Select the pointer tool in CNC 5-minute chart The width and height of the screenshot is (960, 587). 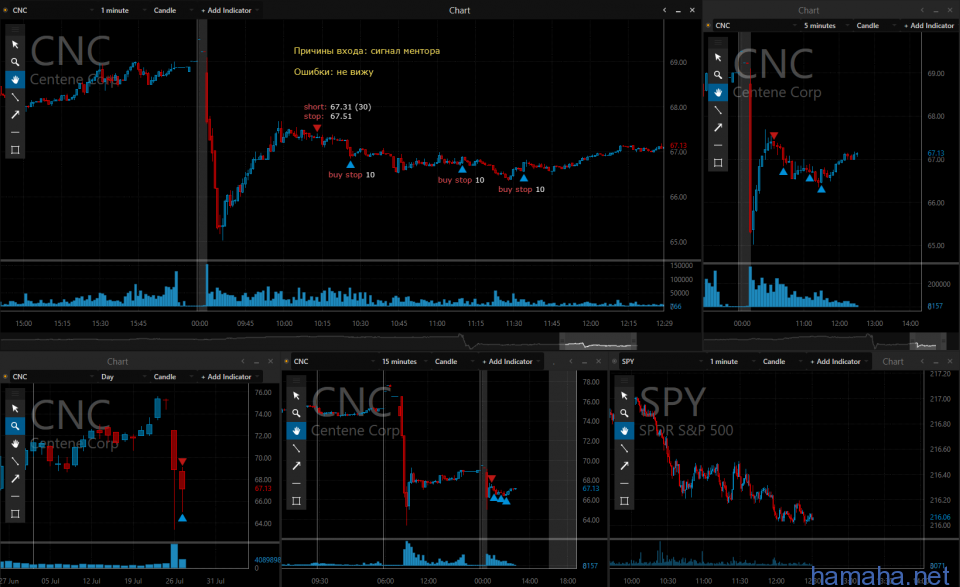pyautogui.click(x=718, y=58)
